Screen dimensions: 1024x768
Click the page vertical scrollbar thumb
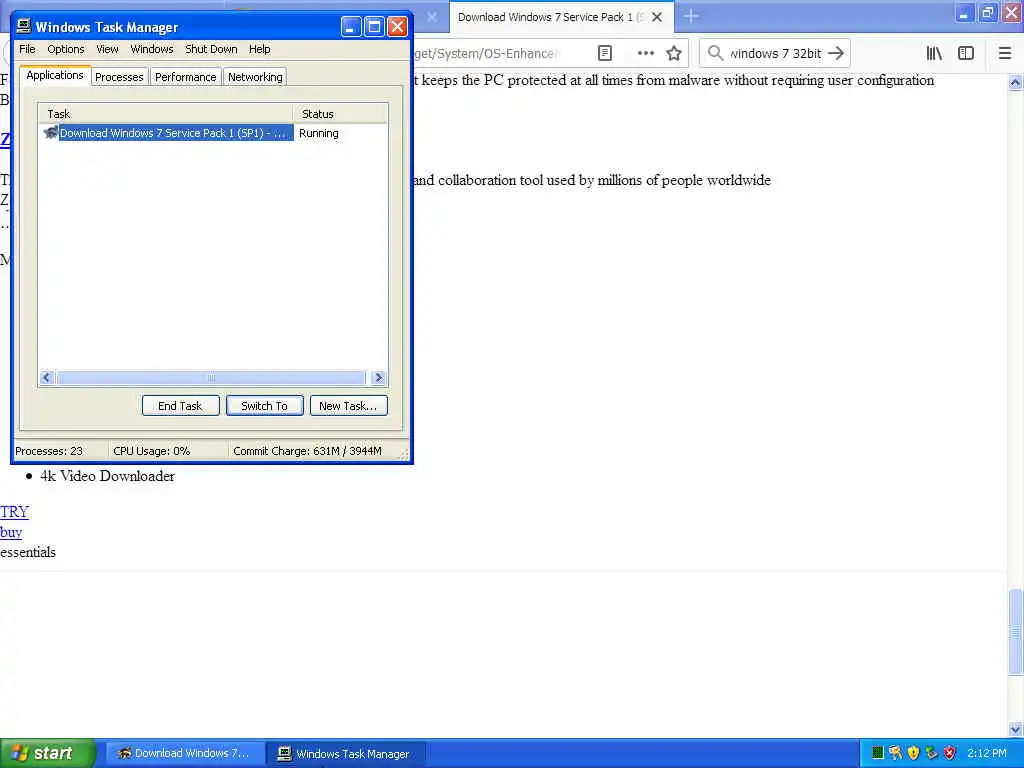pos(1015,632)
